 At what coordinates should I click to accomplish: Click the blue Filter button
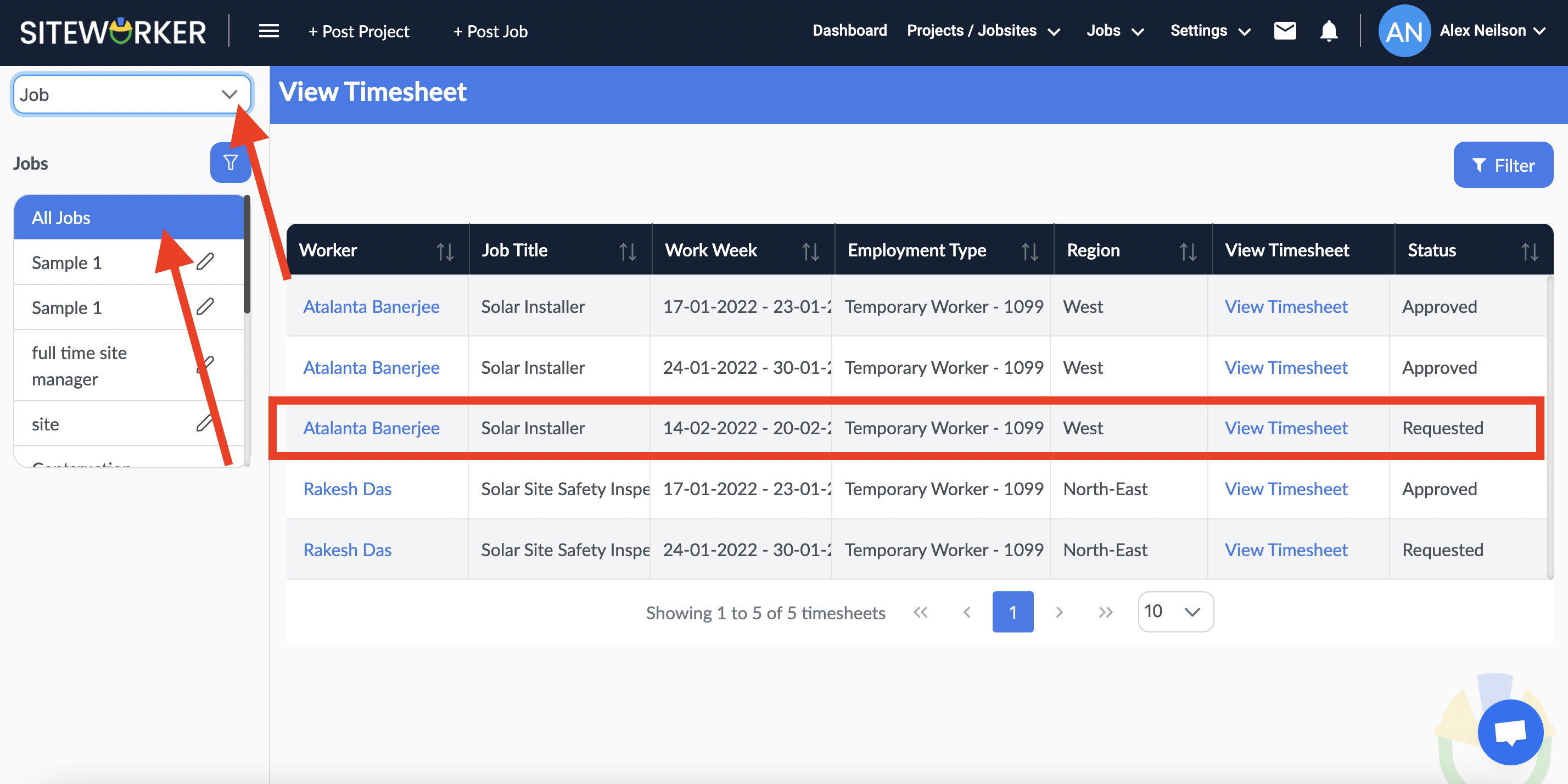[1503, 165]
